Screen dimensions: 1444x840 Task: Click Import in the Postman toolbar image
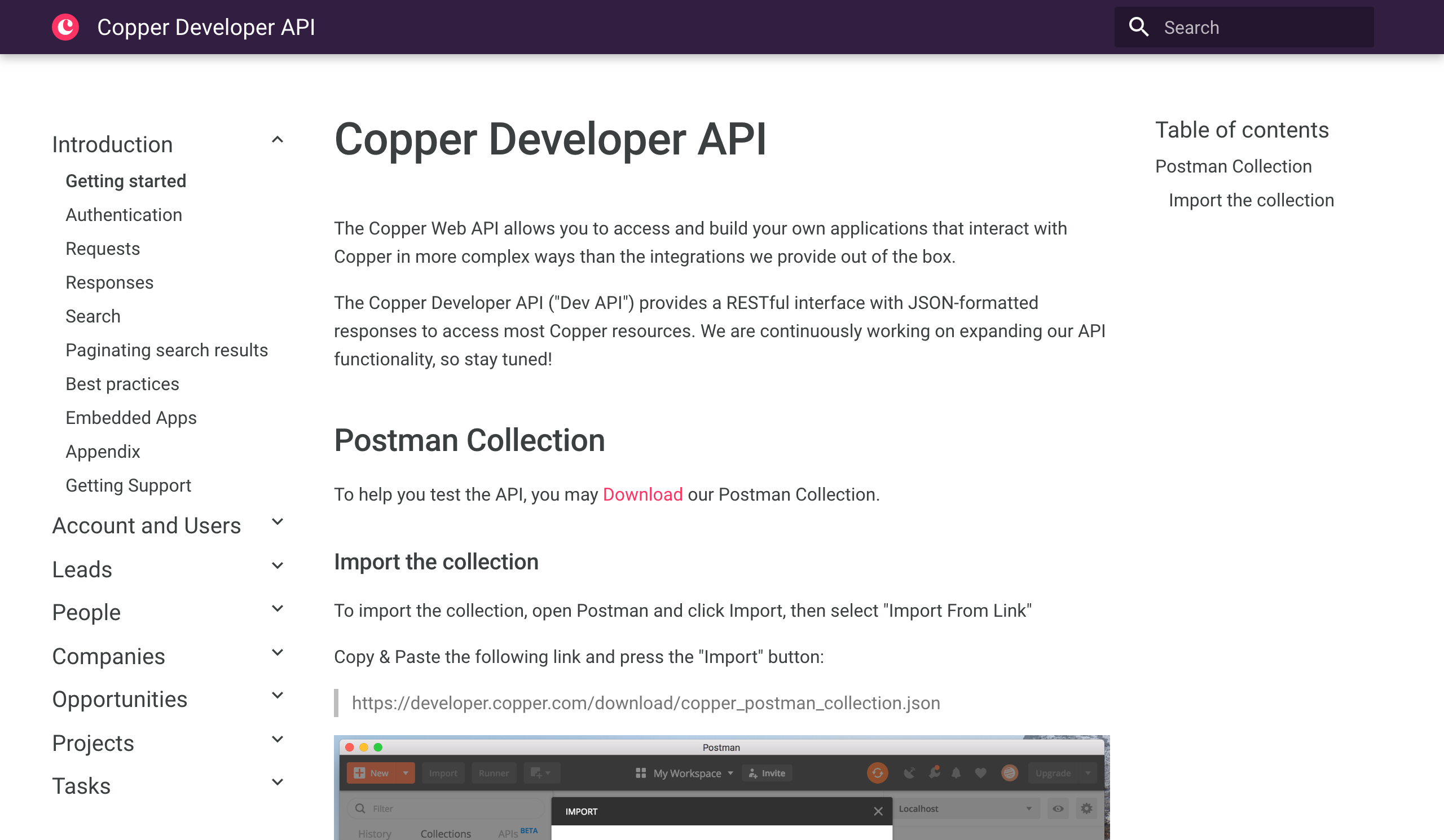click(x=443, y=773)
